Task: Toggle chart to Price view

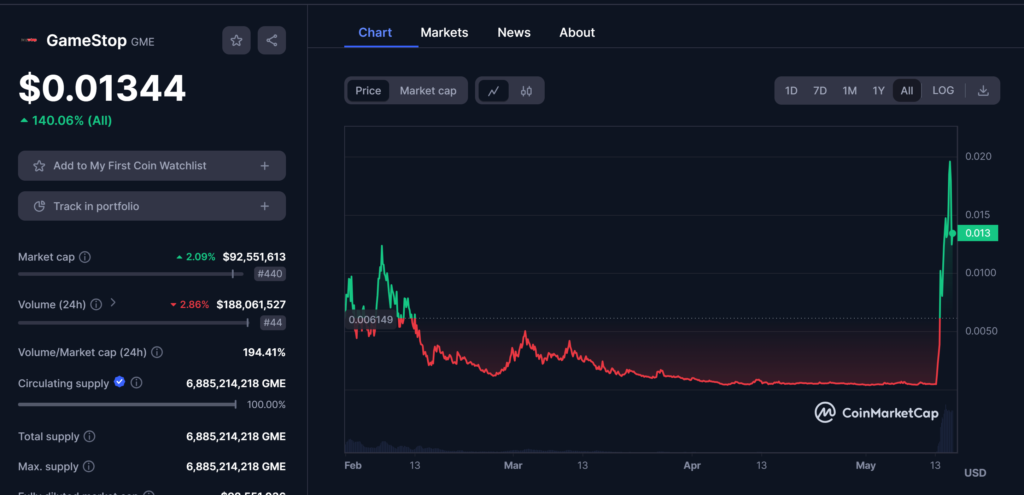Action: click(x=368, y=91)
